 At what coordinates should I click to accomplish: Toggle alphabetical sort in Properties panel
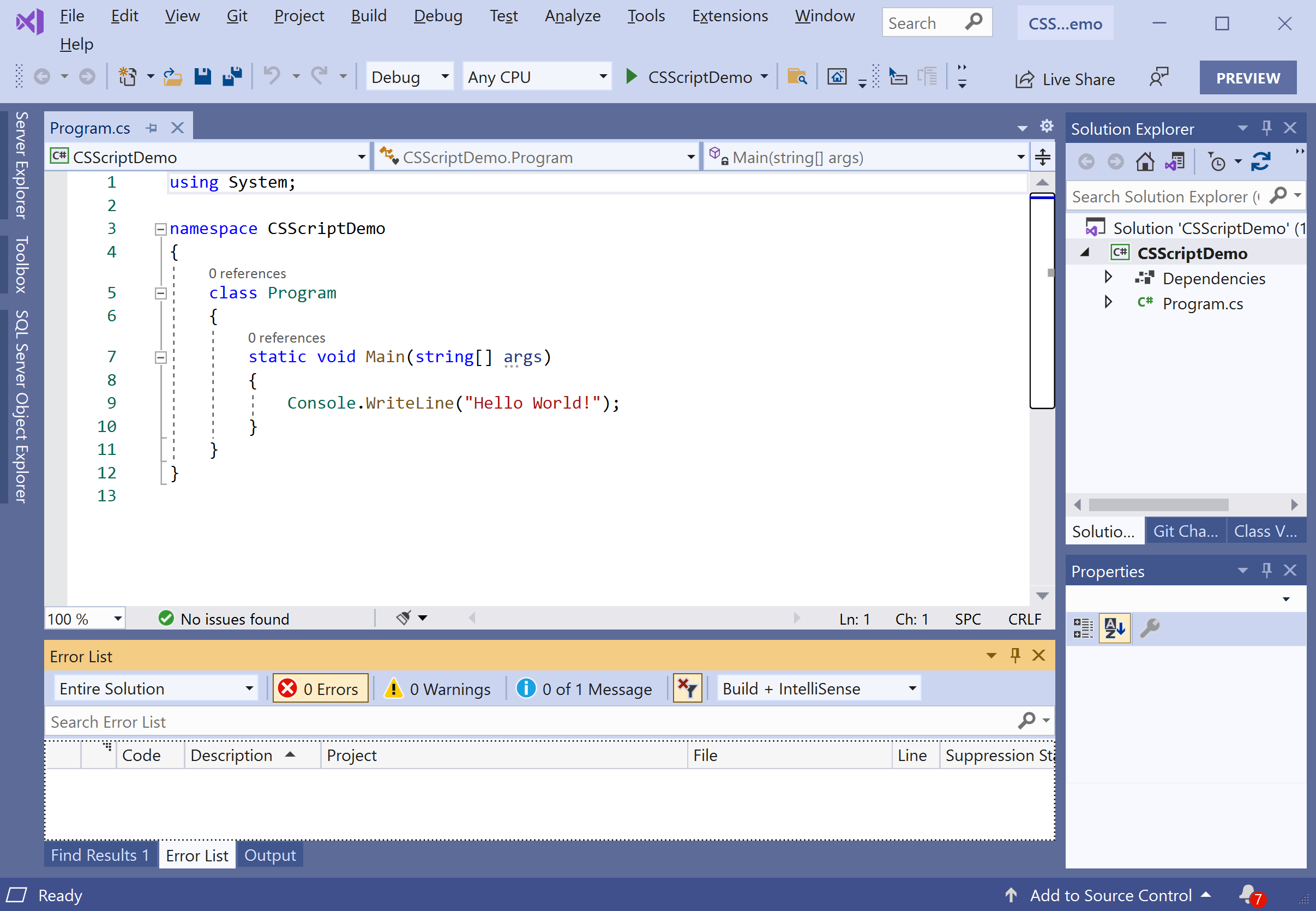(x=1114, y=628)
